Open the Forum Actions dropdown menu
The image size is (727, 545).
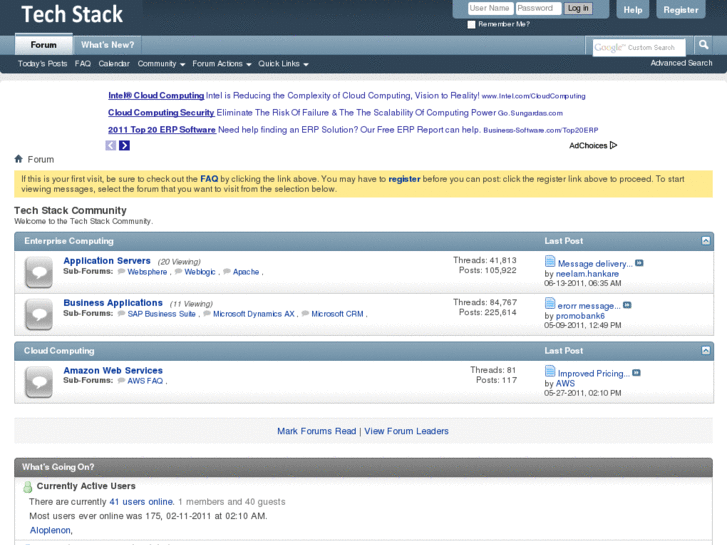(x=222, y=64)
